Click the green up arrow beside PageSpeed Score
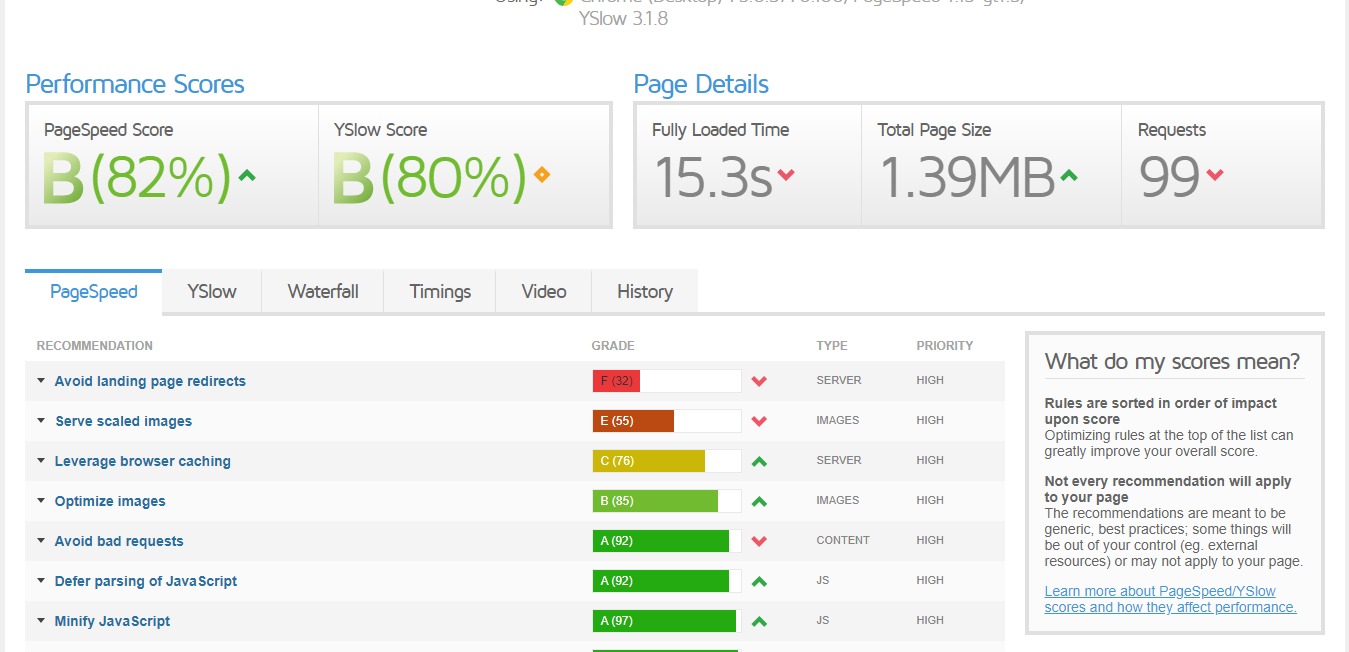This screenshot has width=1349, height=652. (247, 175)
